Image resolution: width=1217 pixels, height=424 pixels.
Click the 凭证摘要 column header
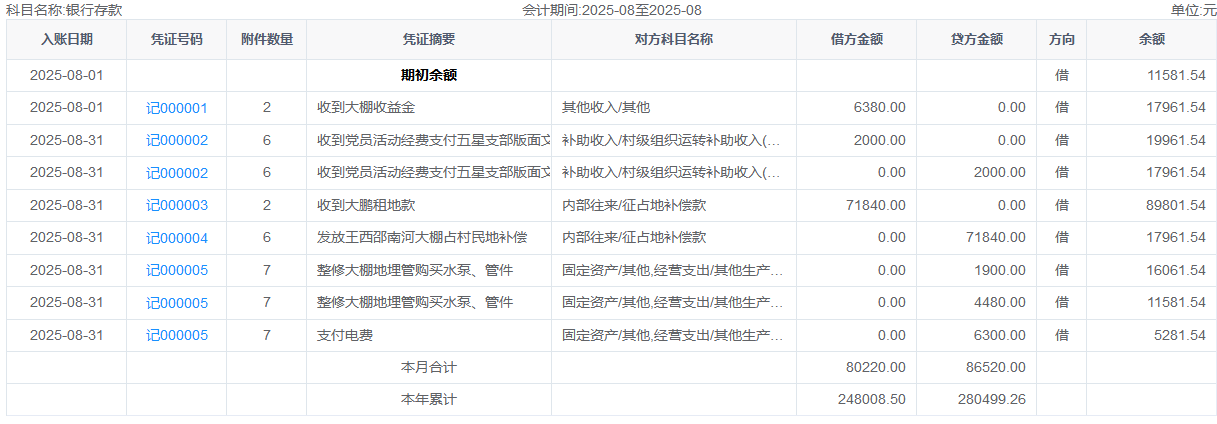click(429, 40)
